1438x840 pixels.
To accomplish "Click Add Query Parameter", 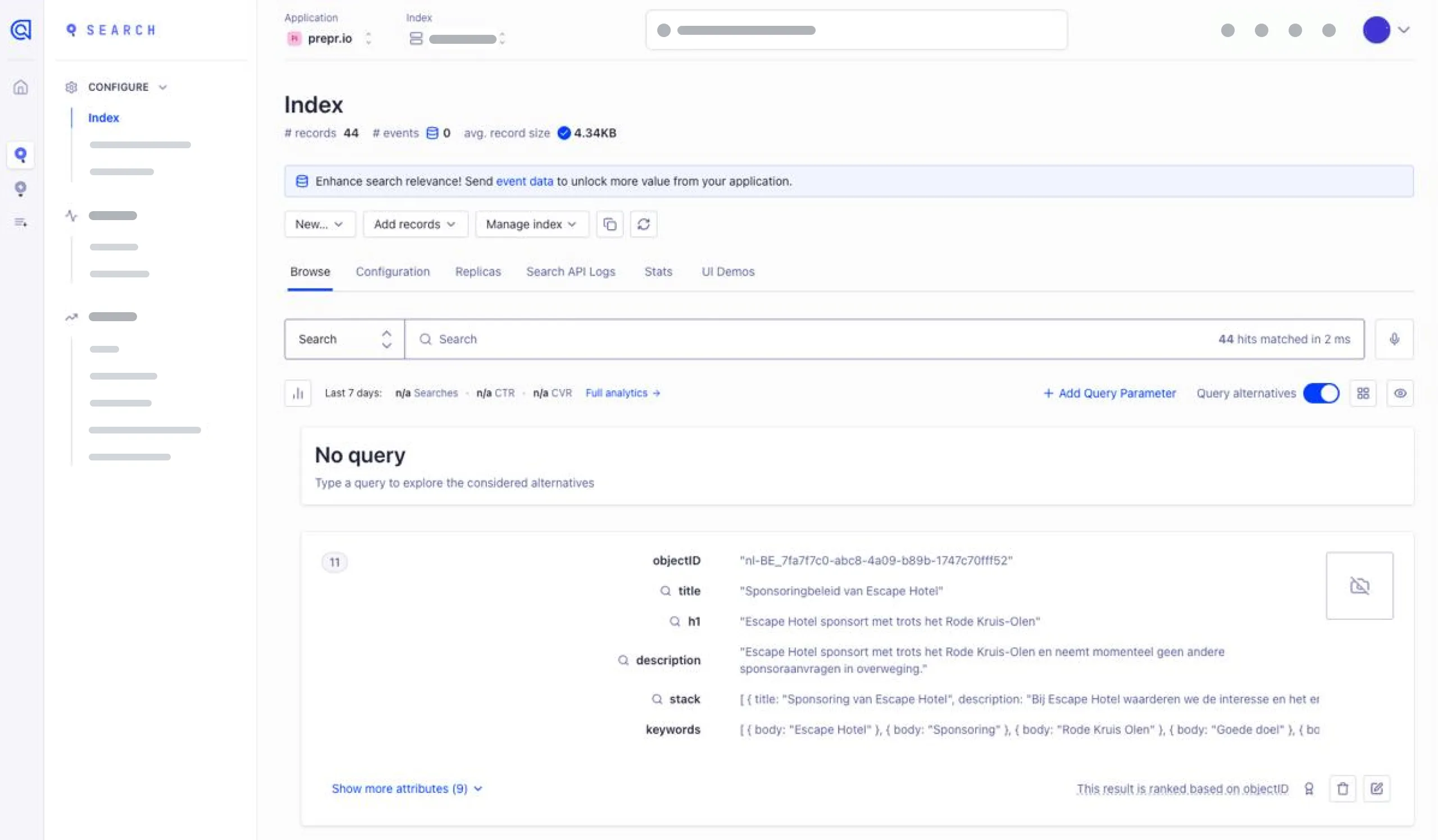I will pyautogui.click(x=1109, y=394).
